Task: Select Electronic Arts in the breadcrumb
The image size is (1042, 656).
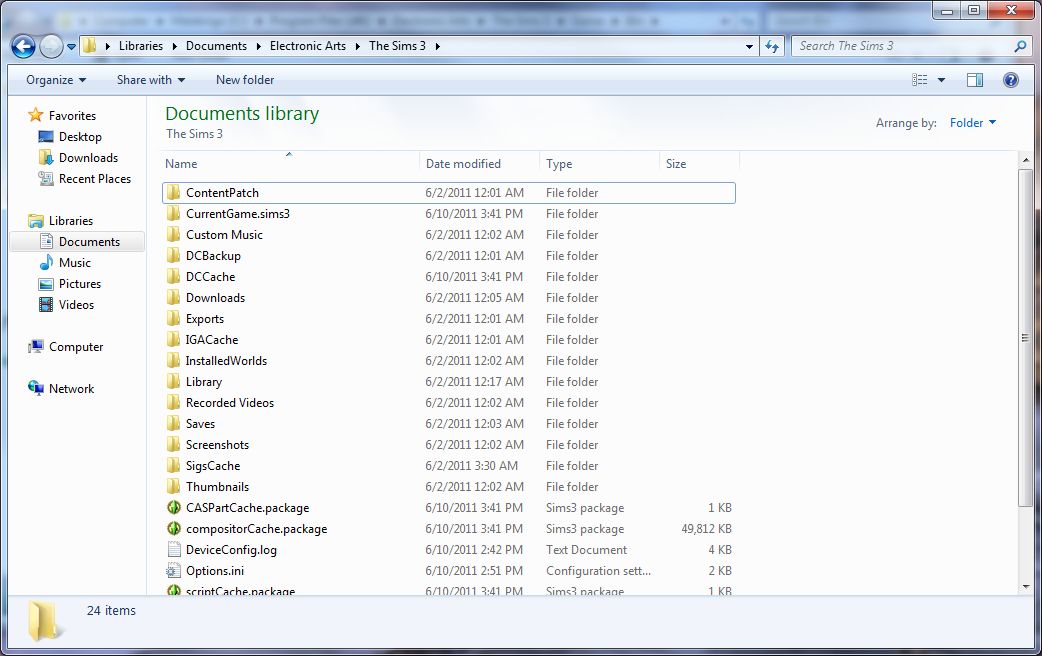Action: (308, 46)
